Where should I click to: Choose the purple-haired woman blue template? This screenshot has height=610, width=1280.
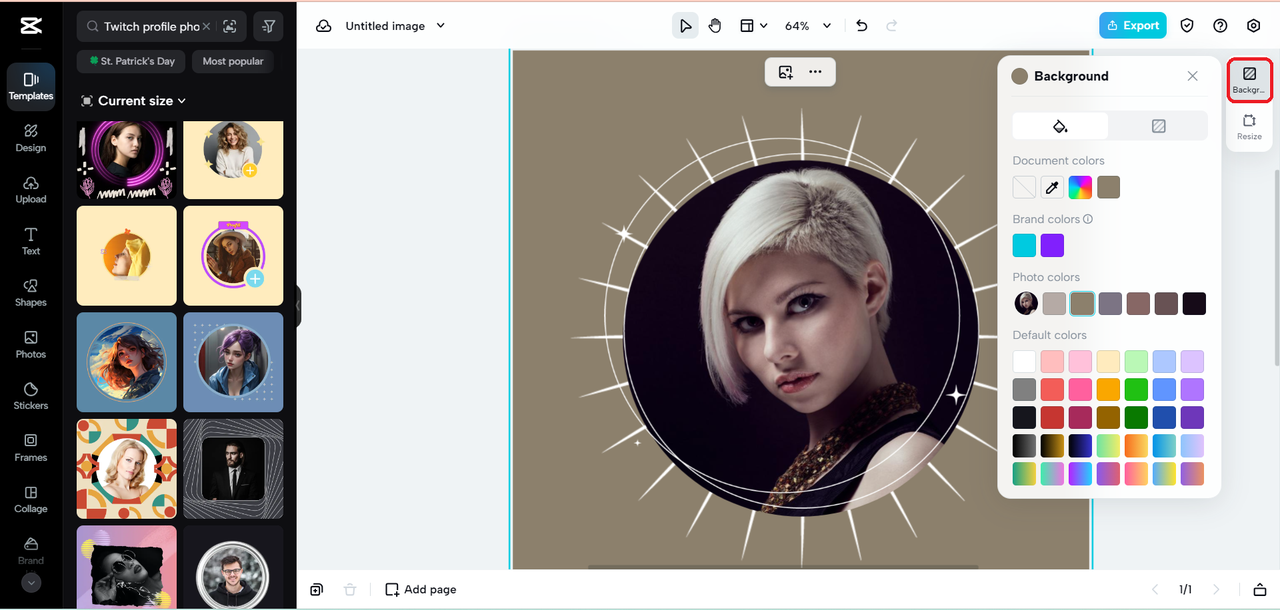click(x=233, y=362)
